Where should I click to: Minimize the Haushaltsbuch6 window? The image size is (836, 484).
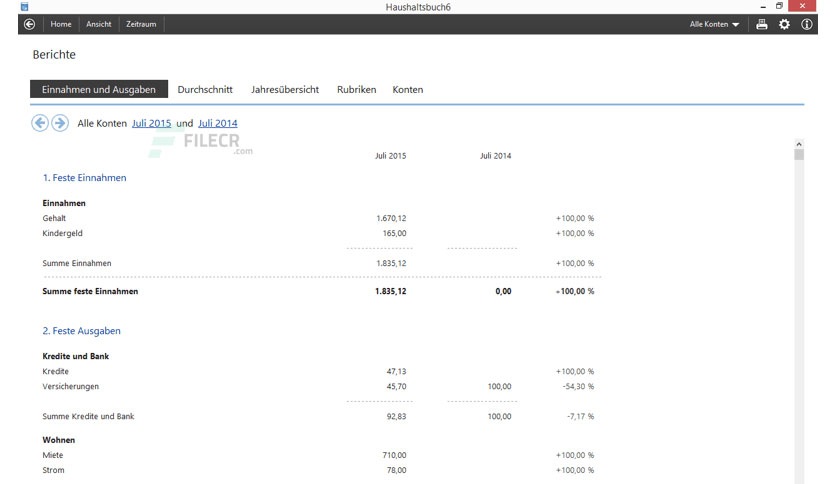[x=763, y=6]
